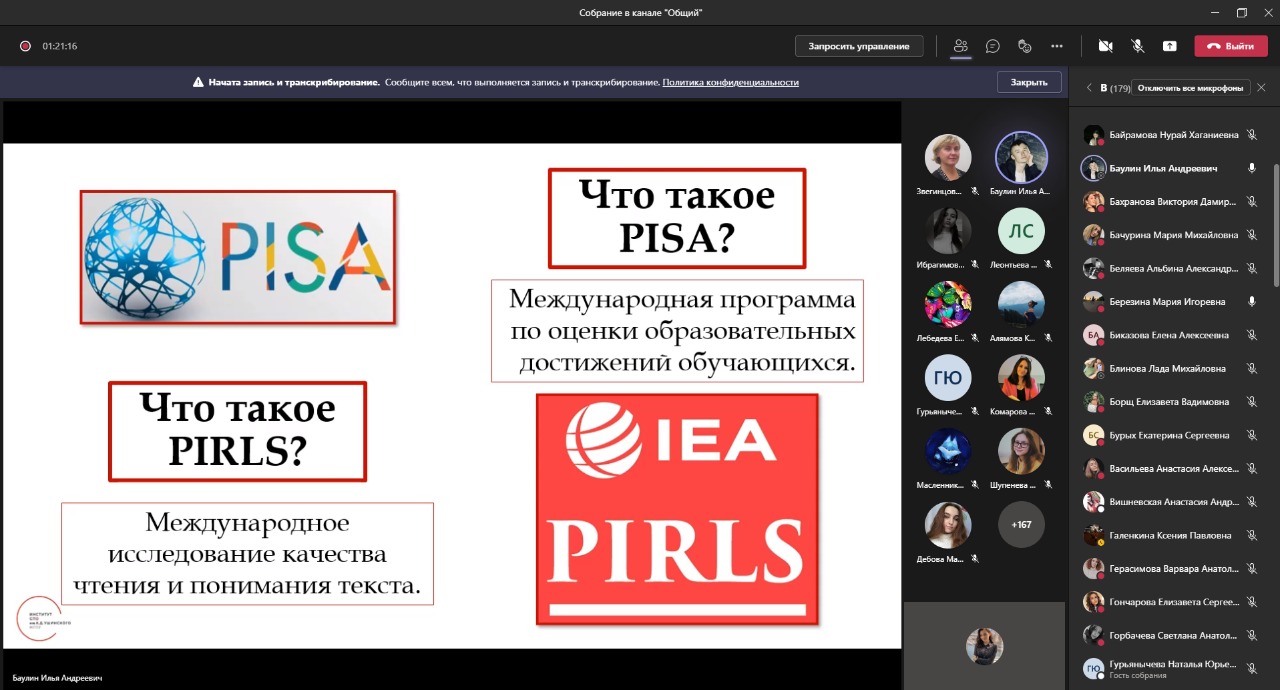Click microphone icon next to Березина Мария Игоревна
The height and width of the screenshot is (690, 1280).
pos(1251,302)
